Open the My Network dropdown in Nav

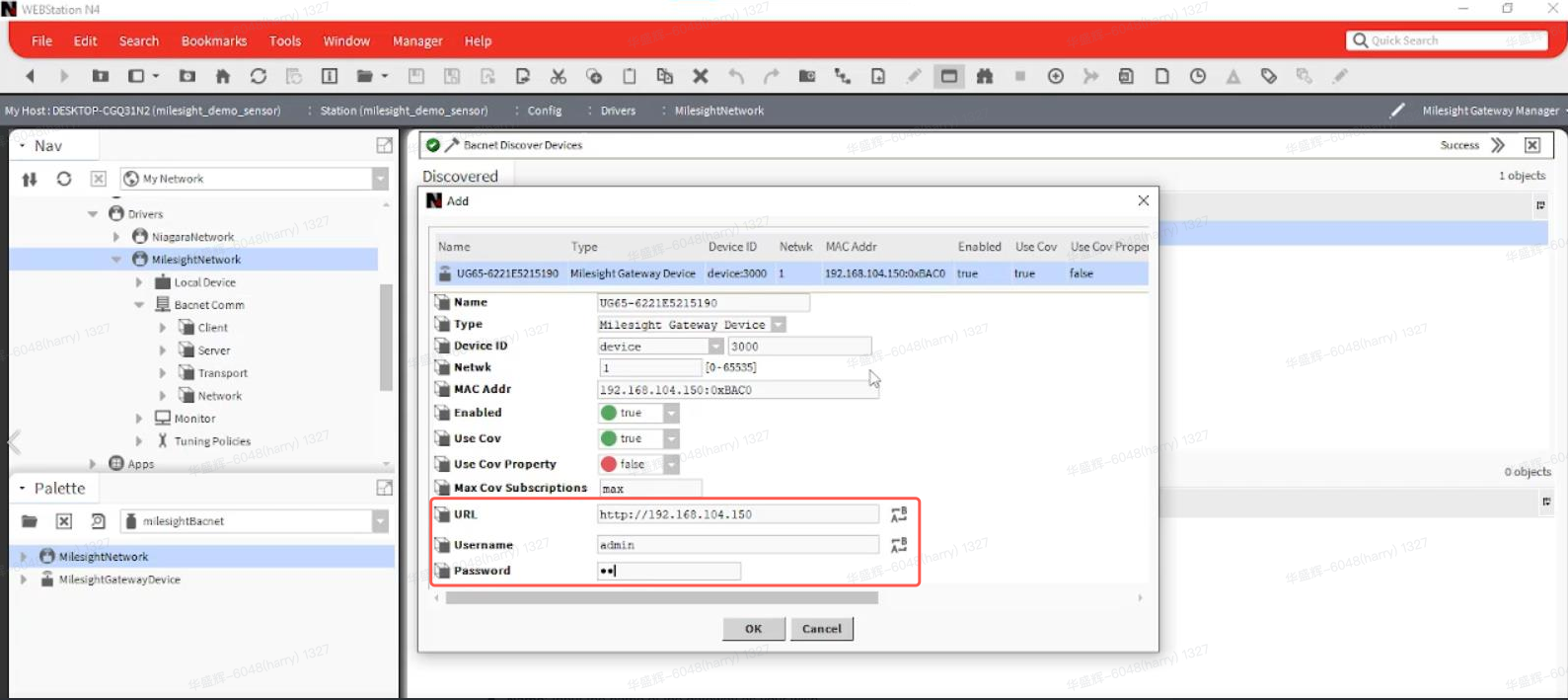click(x=380, y=179)
